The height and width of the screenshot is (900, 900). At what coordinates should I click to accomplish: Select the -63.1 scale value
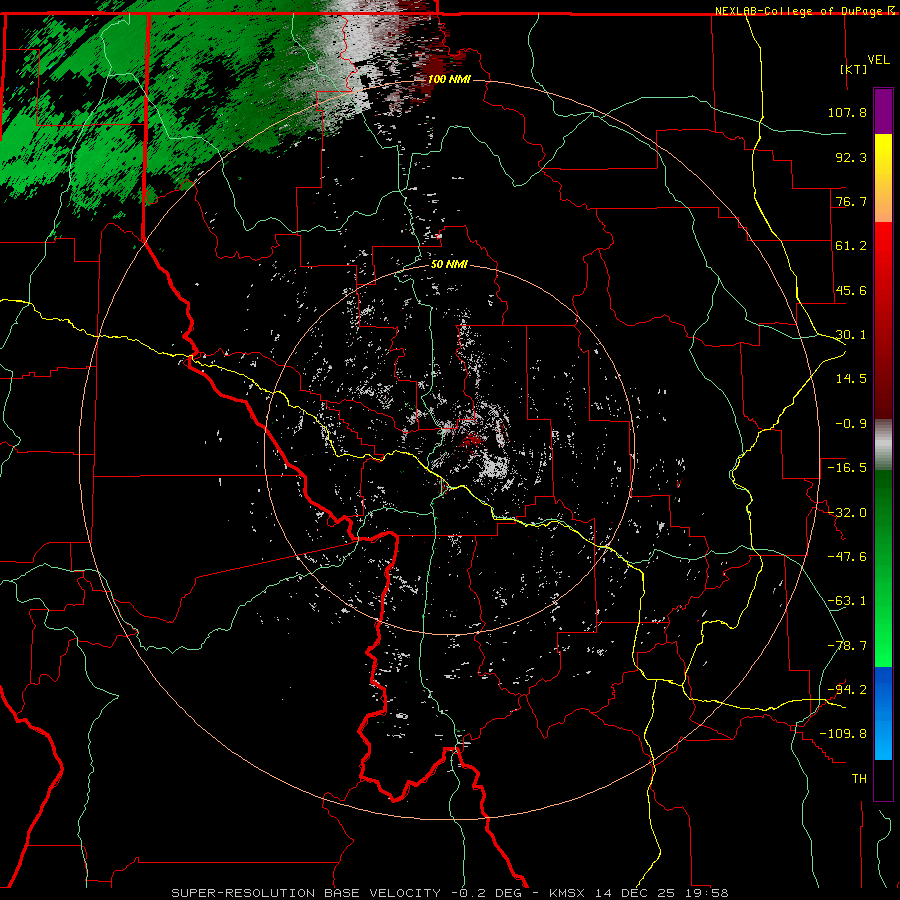click(847, 601)
